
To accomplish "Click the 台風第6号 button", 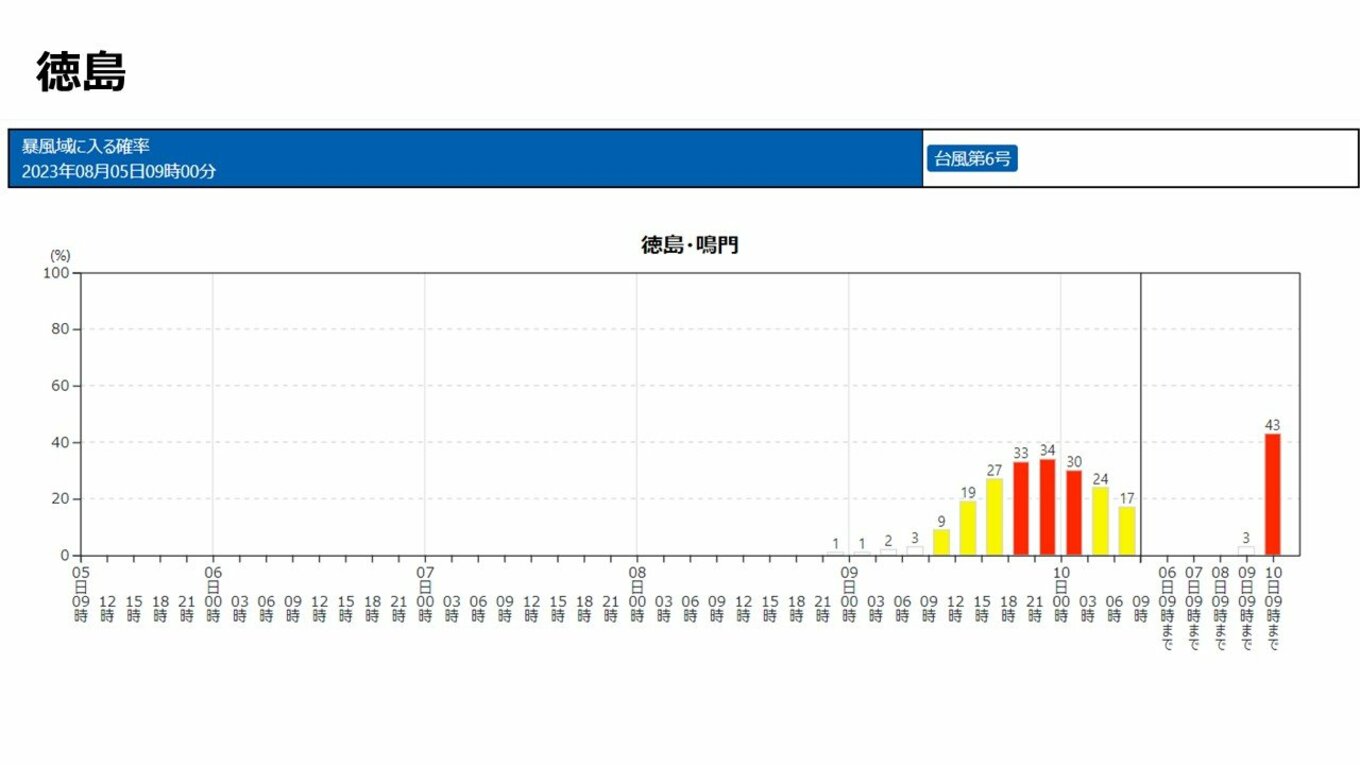I will pyautogui.click(x=971, y=158).
